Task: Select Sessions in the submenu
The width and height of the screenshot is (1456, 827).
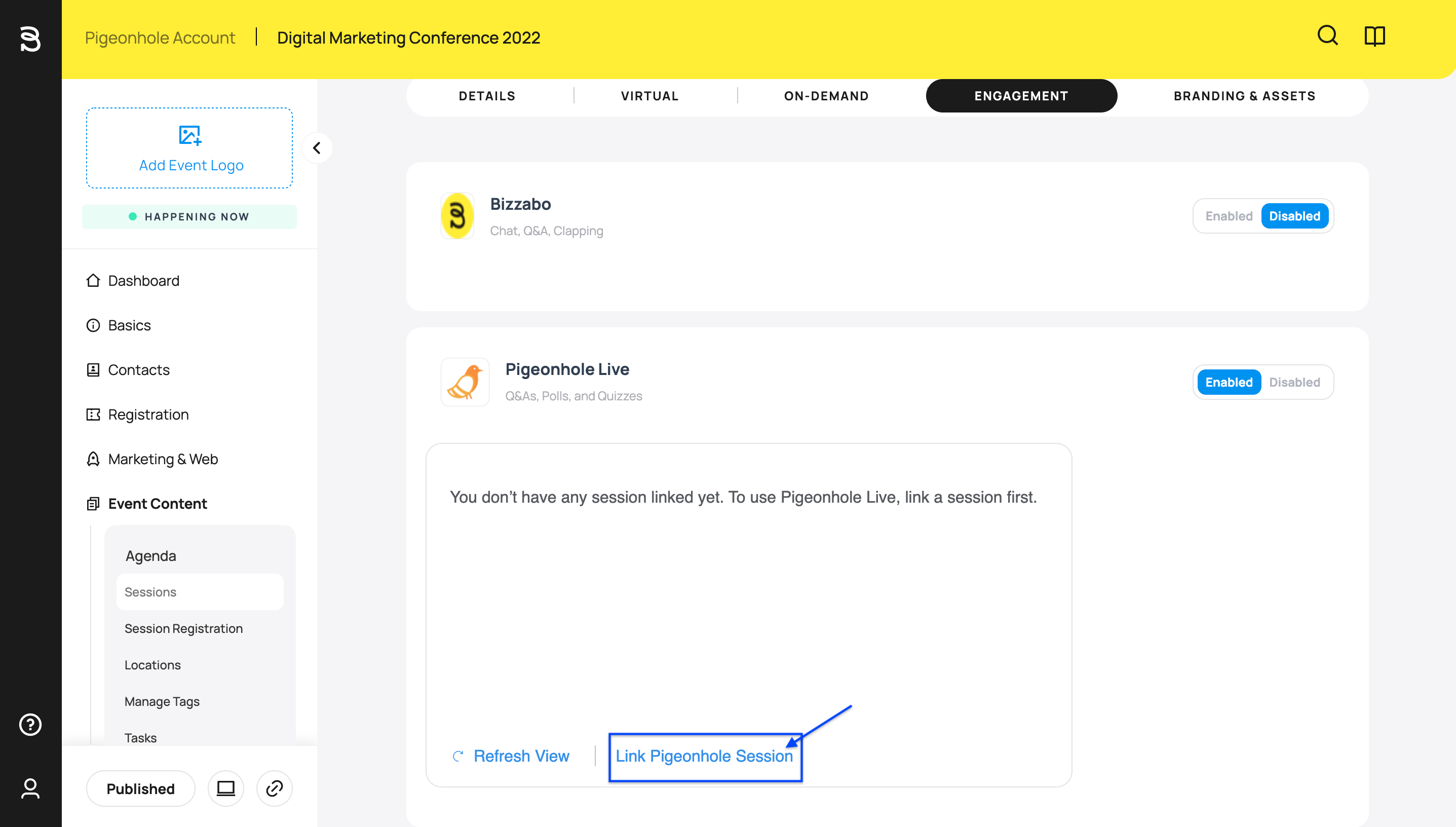Action: 200,592
